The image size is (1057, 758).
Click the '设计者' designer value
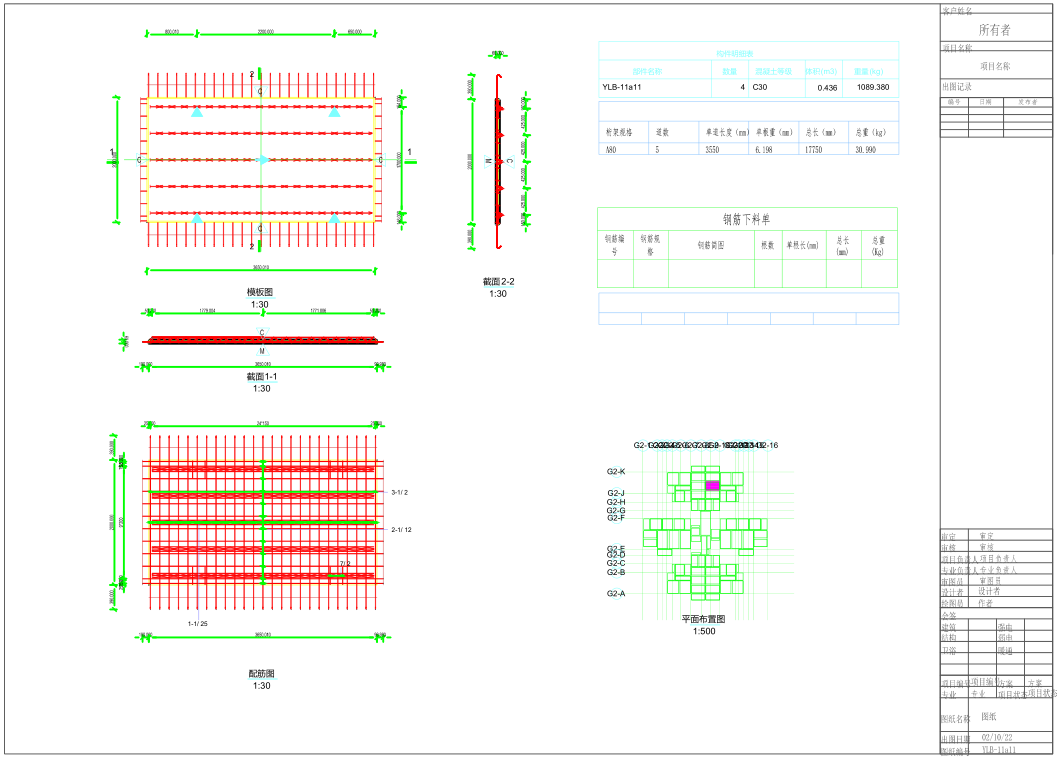point(989,591)
